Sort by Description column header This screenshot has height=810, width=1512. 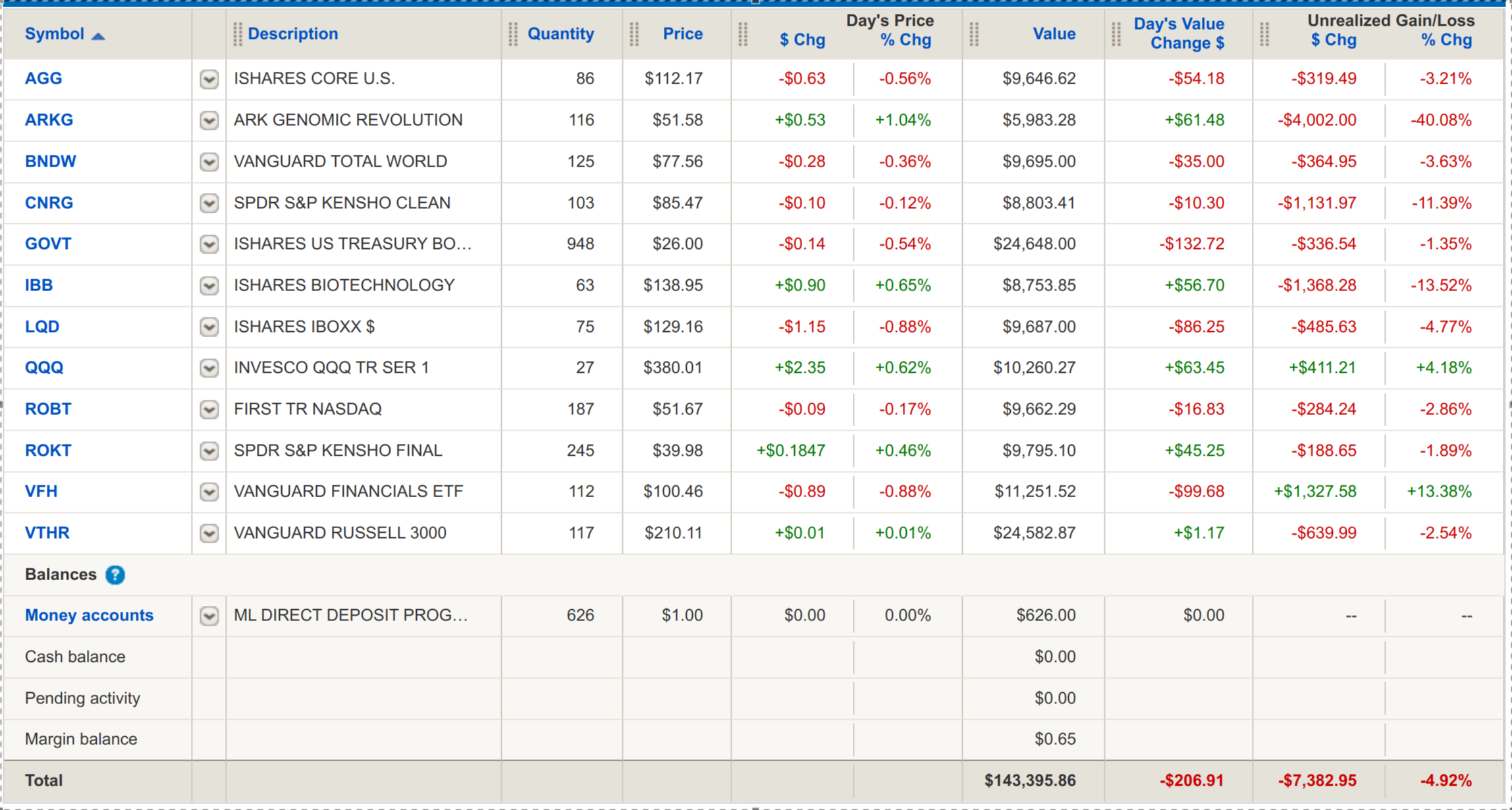click(x=292, y=34)
